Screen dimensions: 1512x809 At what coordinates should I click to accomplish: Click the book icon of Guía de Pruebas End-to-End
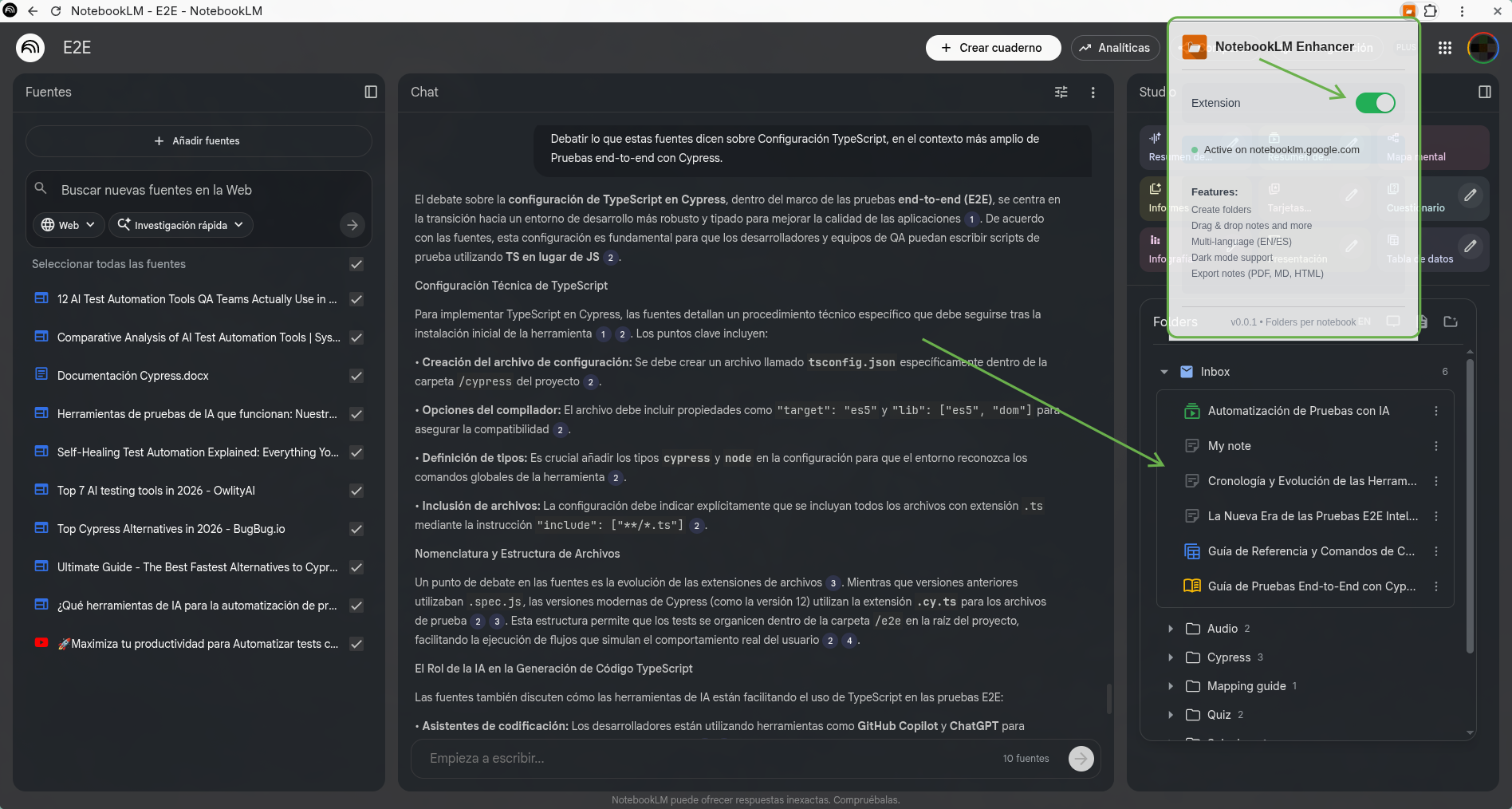(x=1192, y=586)
